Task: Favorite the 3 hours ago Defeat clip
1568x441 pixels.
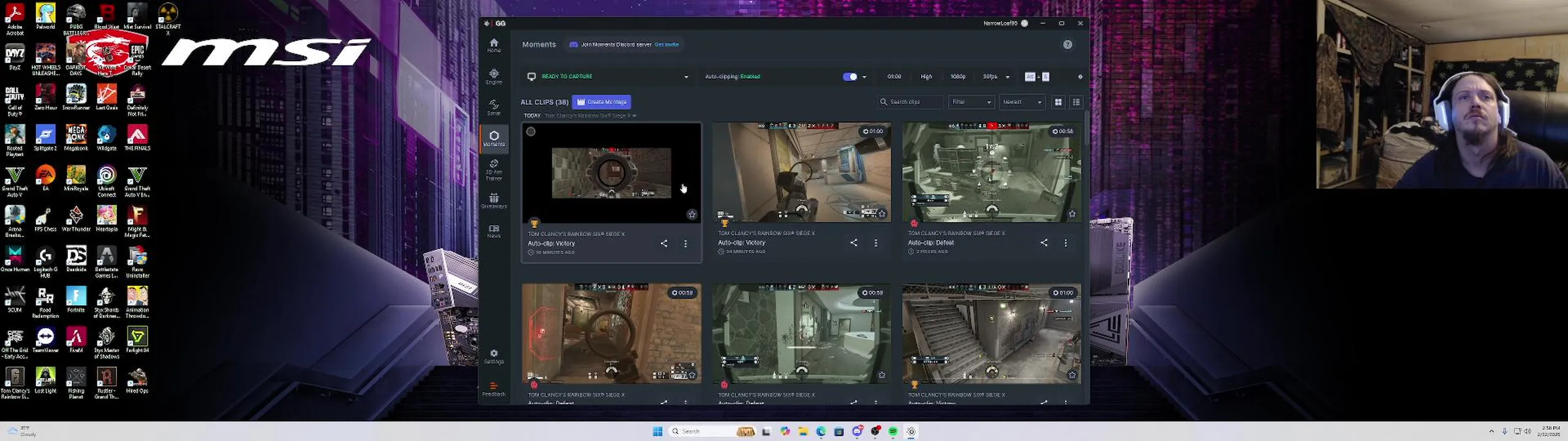Action: [1072, 214]
